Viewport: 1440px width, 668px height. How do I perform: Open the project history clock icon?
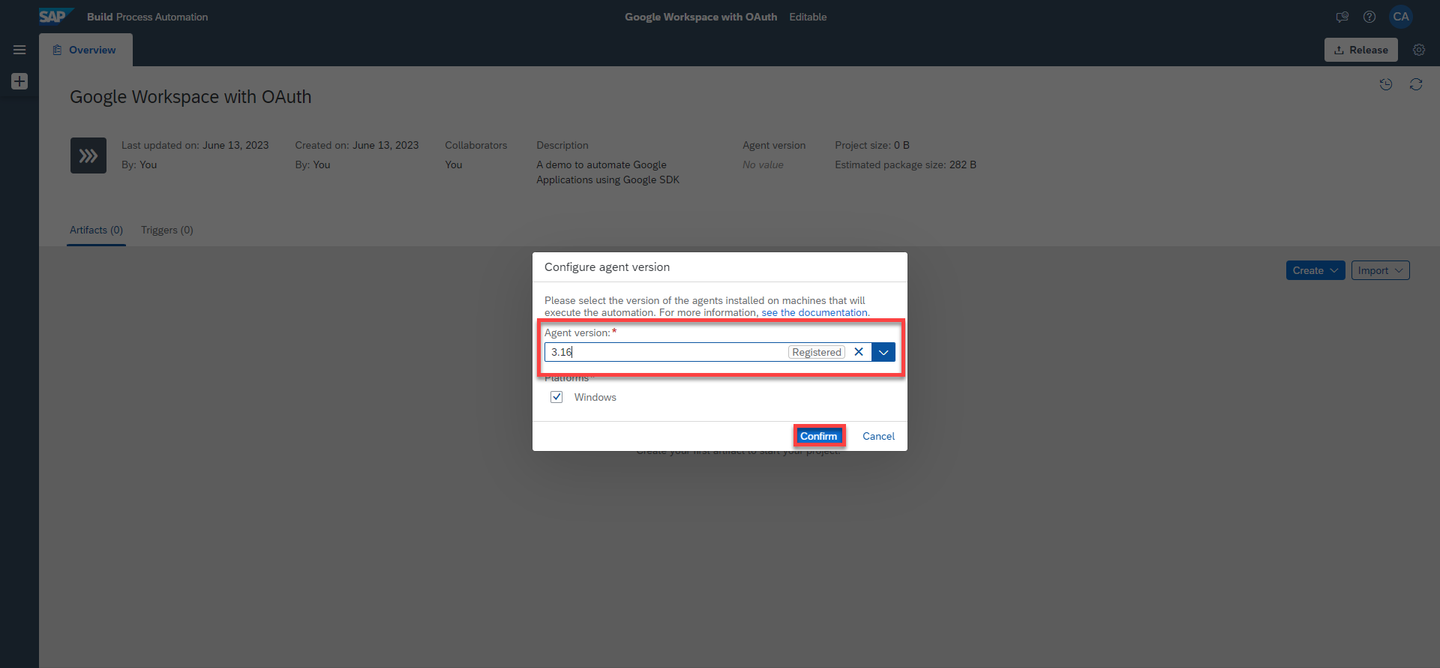(1386, 85)
